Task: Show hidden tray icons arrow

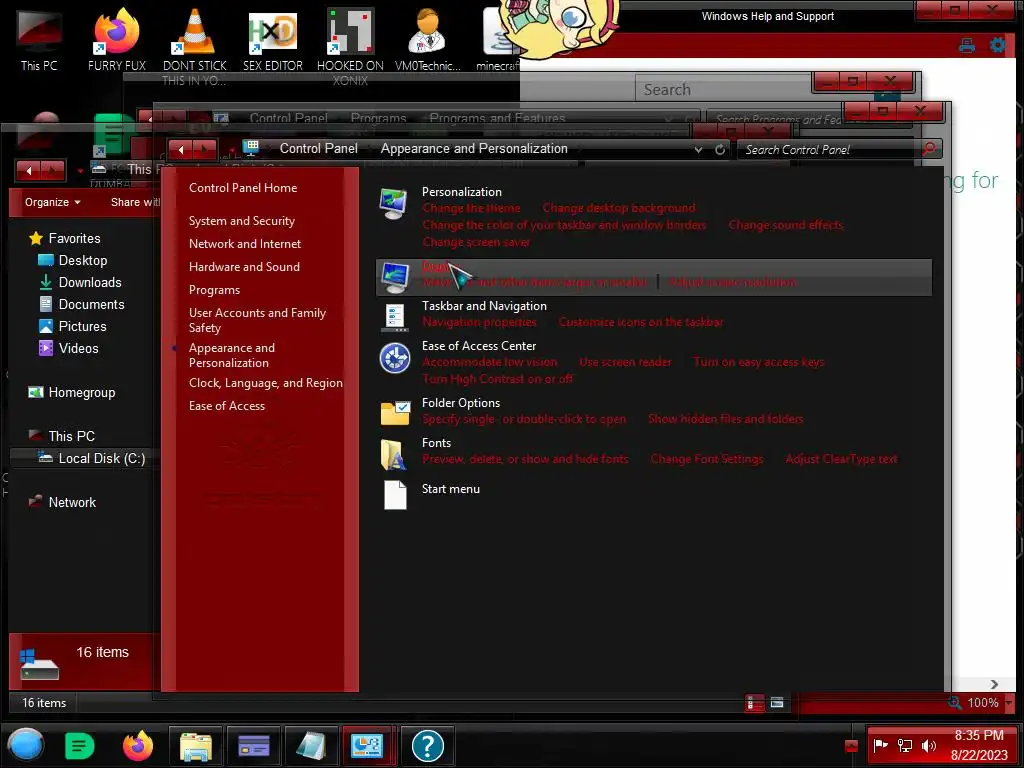Action: pyautogui.click(x=852, y=746)
